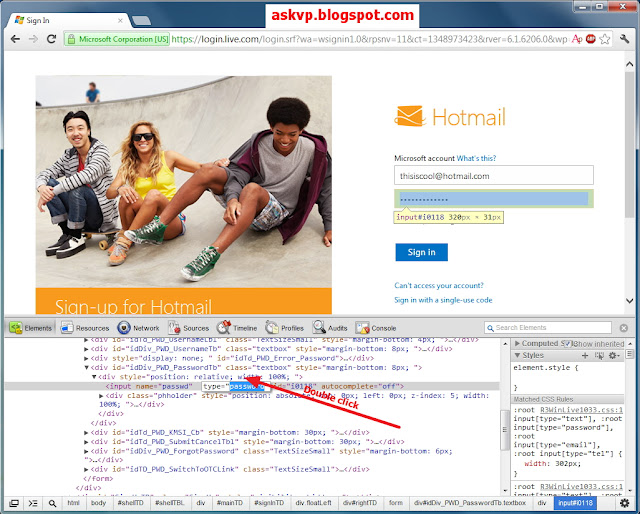Expand the phholder div node
The width and height of the screenshot is (640, 514).
tap(101, 396)
